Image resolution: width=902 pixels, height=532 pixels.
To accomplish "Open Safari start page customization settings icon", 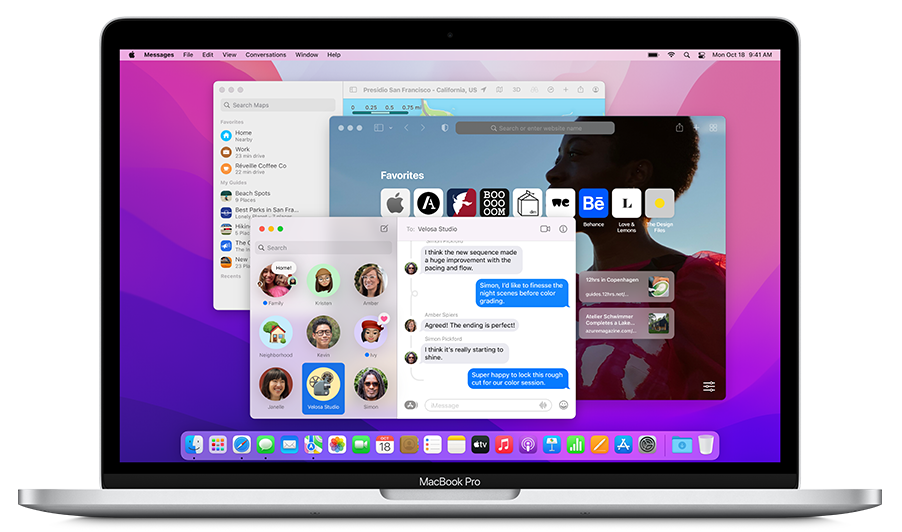I will tap(709, 386).
